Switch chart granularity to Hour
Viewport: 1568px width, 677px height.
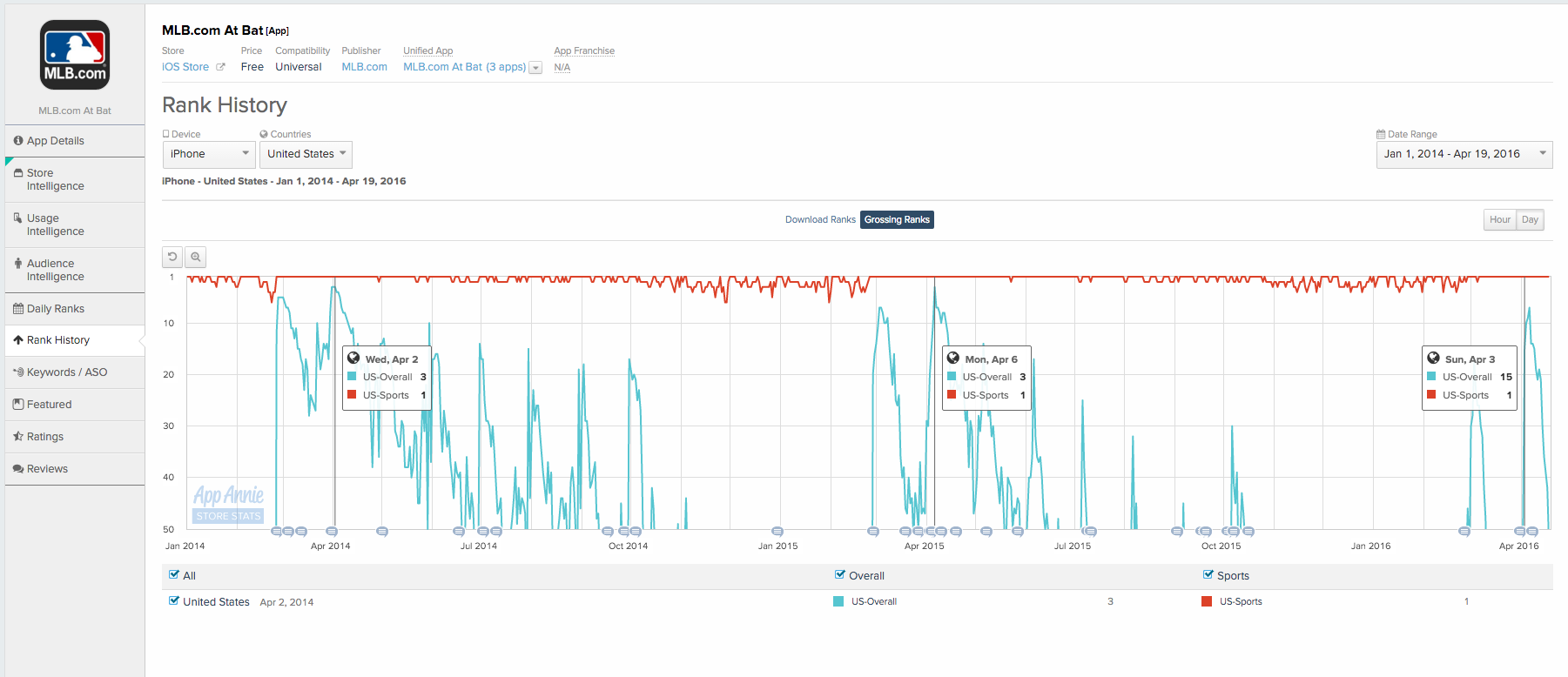point(1500,219)
